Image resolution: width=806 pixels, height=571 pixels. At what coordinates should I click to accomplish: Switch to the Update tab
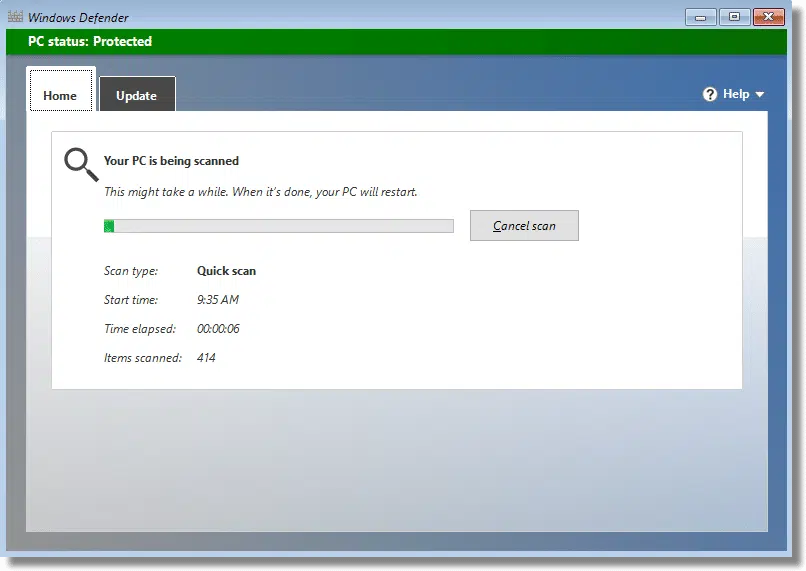(137, 94)
